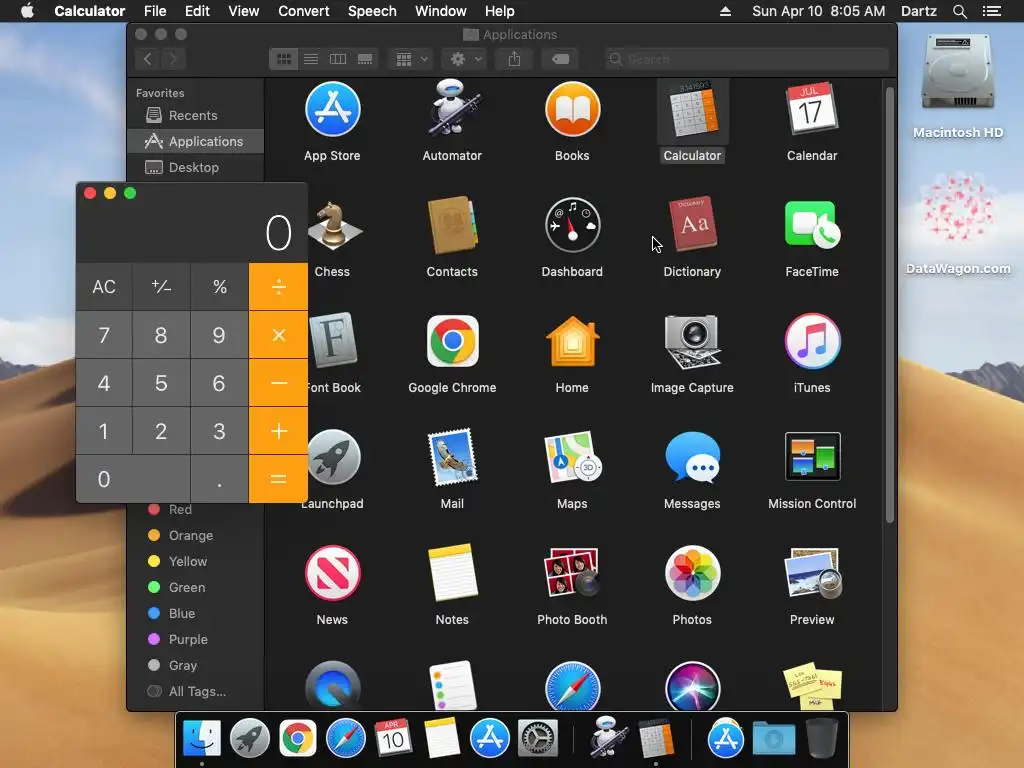Open the App Store in the Applications window

[x=332, y=110]
